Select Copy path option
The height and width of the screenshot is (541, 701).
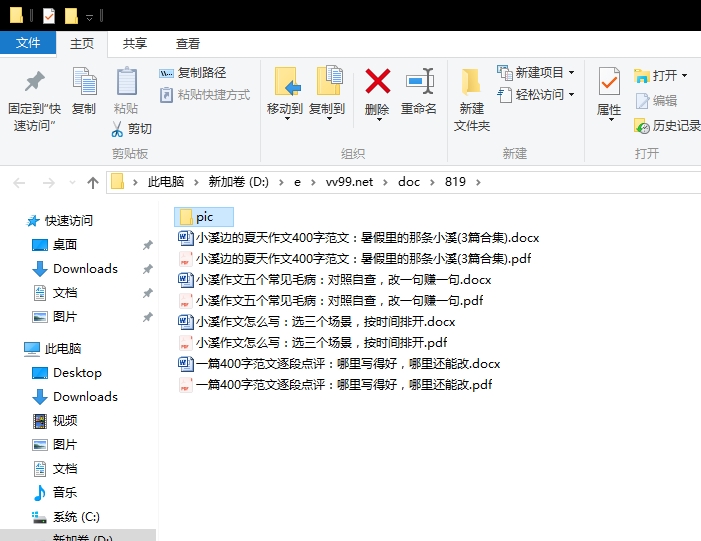click(193, 72)
